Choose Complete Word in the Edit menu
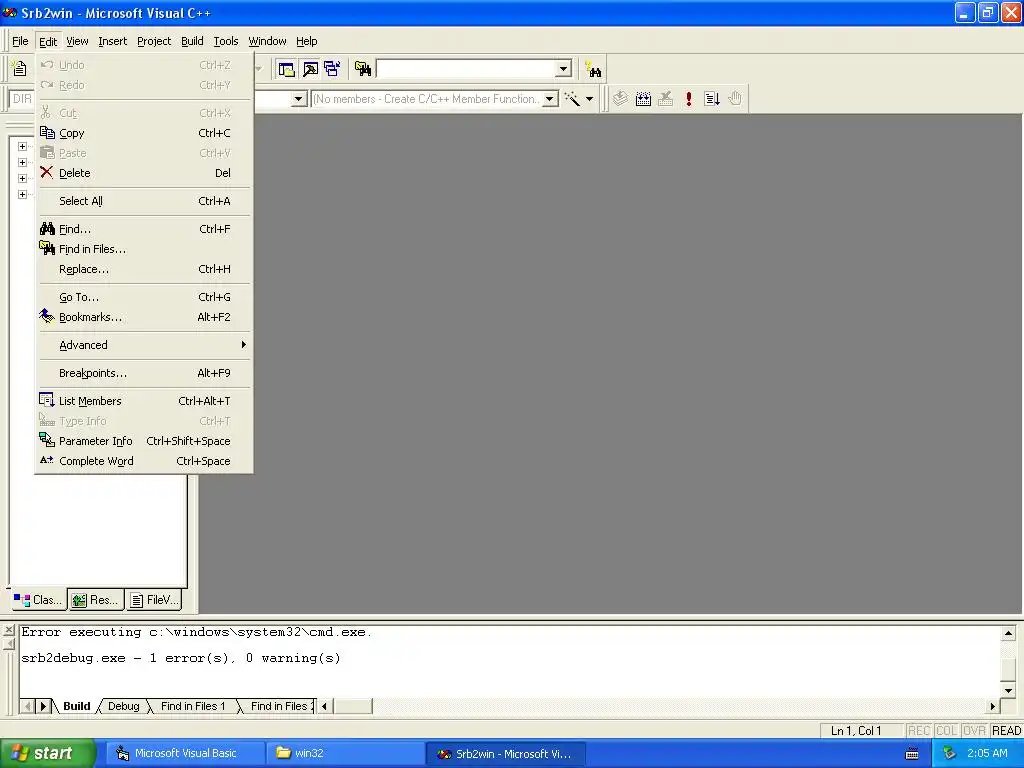The image size is (1024, 768). pyautogui.click(x=144, y=461)
